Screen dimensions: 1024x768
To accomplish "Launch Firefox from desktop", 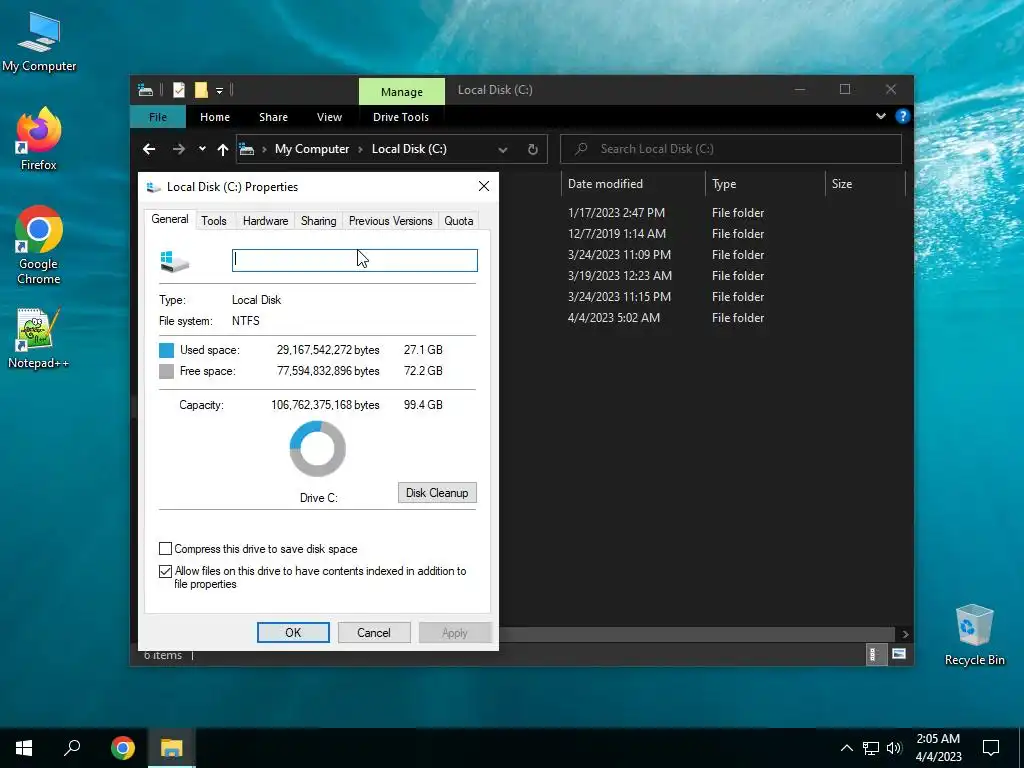I will [39, 138].
